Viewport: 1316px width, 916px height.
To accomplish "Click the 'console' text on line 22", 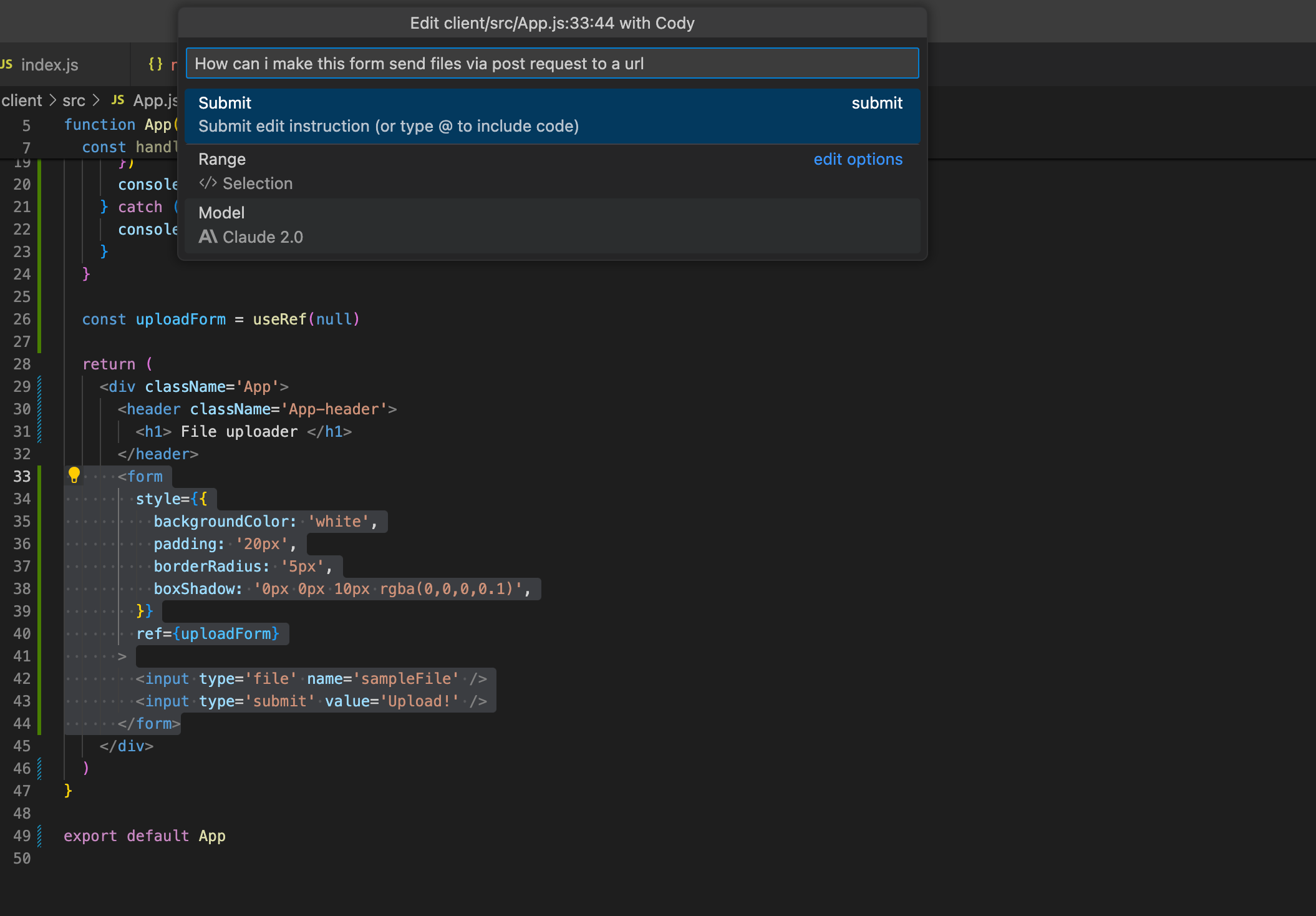I will 148,230.
